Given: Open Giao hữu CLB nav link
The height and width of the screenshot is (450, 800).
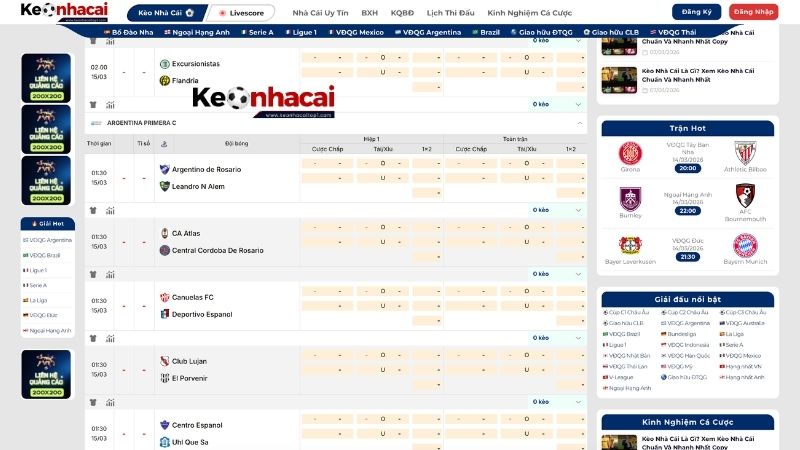Looking at the screenshot, I should 611,32.
